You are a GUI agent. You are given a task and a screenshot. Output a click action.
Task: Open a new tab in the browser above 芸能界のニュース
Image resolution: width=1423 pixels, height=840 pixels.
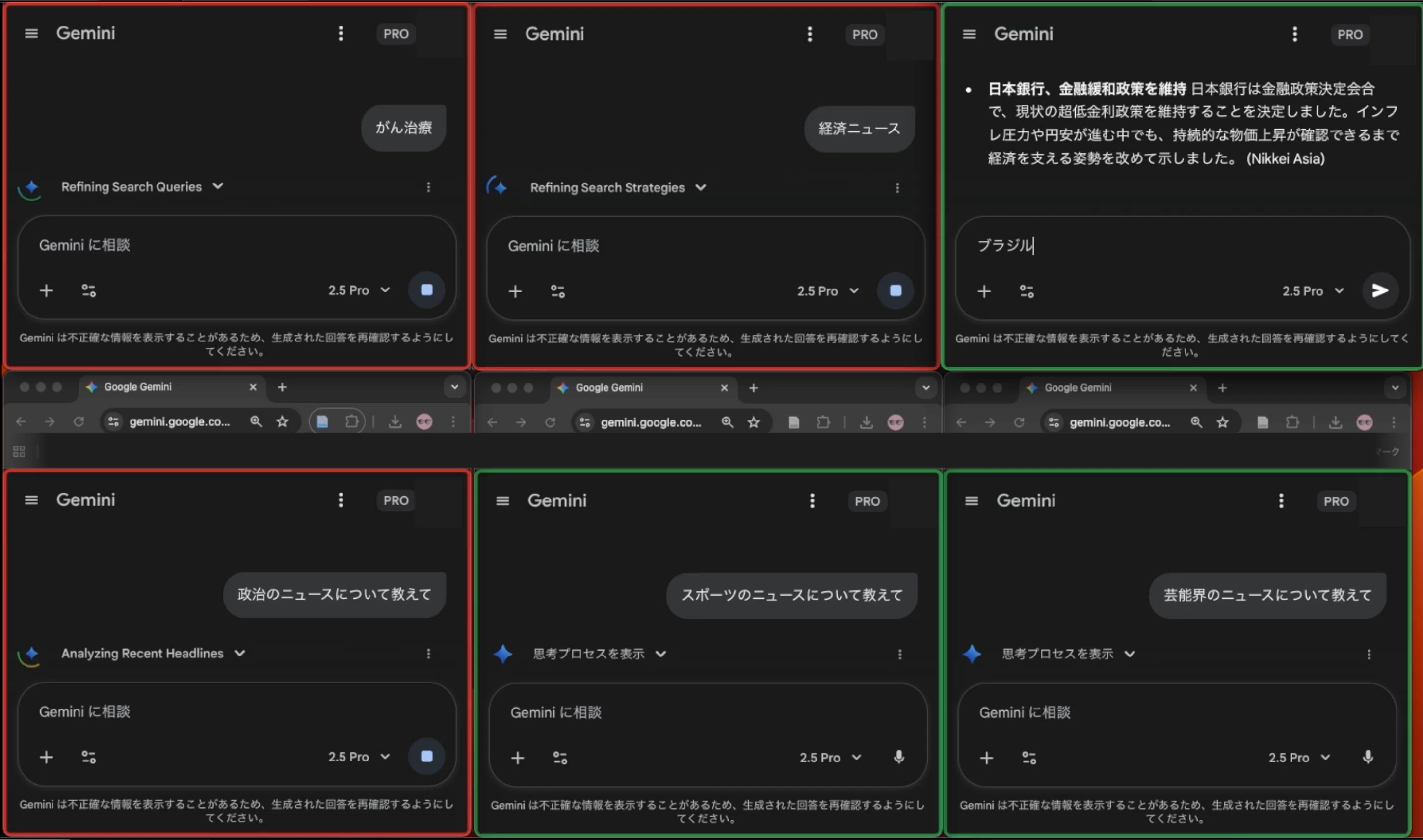point(1223,388)
